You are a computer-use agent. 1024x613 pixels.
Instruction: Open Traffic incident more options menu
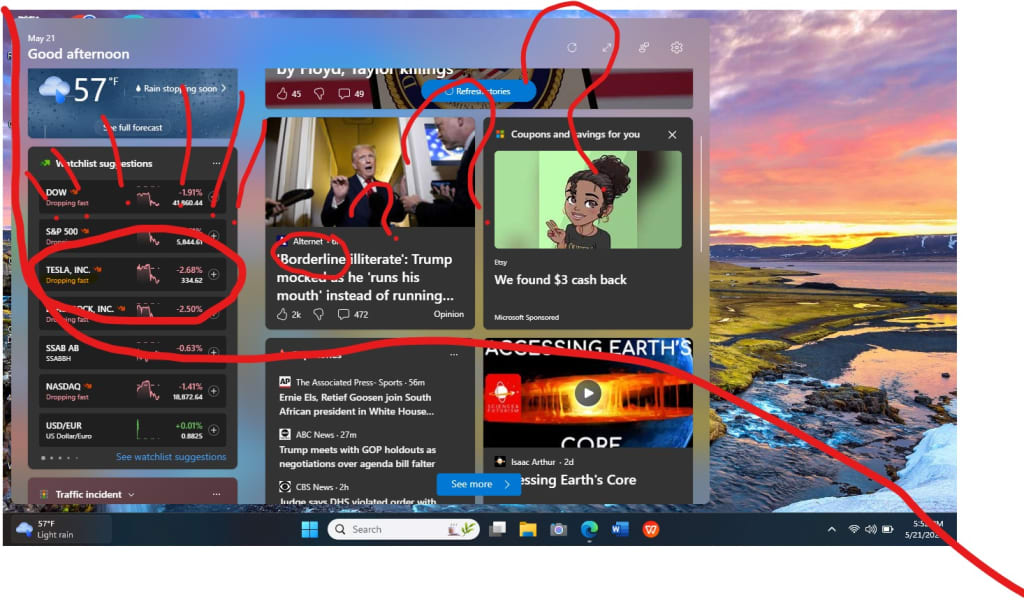pos(216,495)
